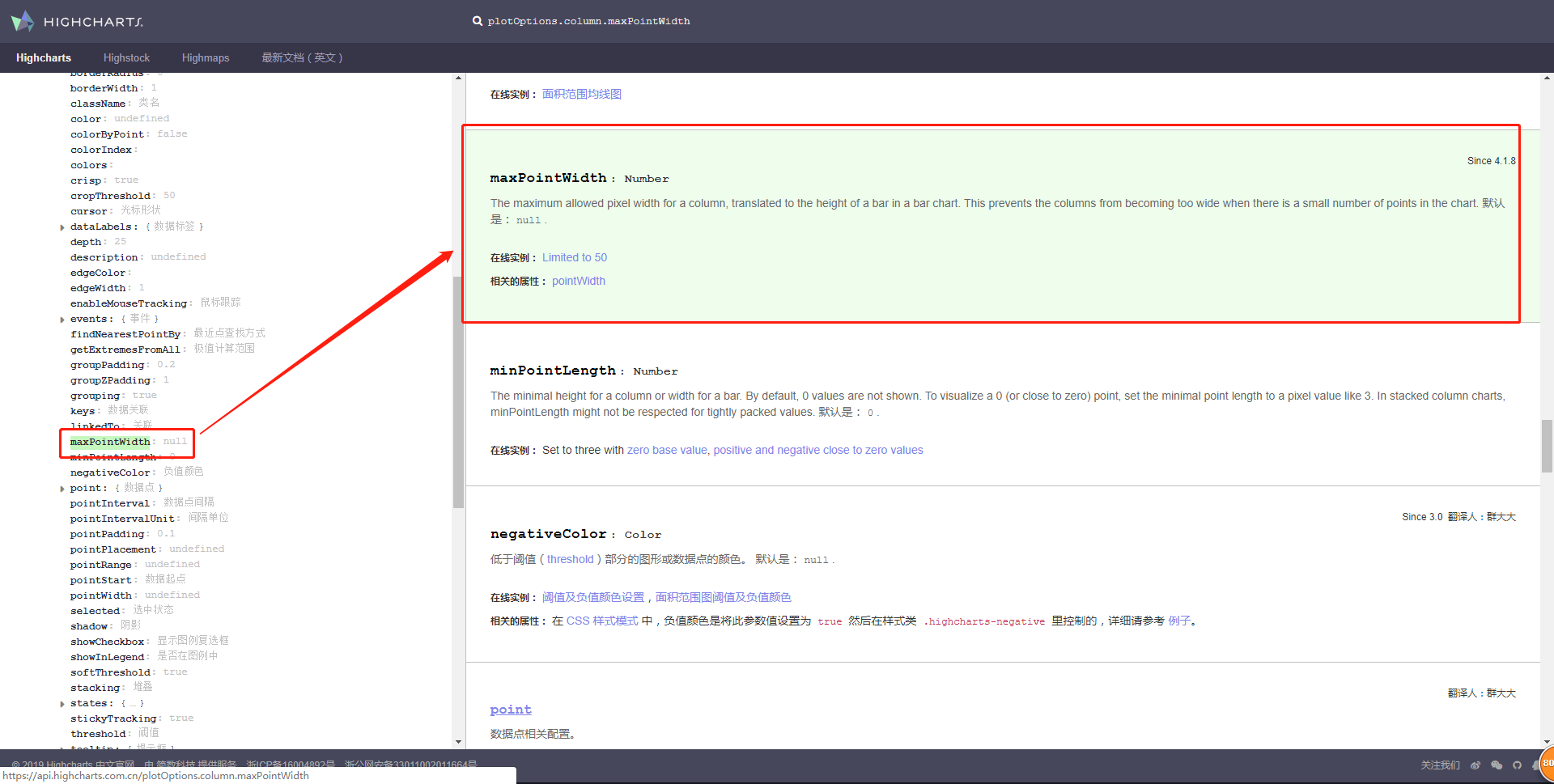Select pointInterval in the options tree
The image size is (1554, 784).
tap(110, 503)
